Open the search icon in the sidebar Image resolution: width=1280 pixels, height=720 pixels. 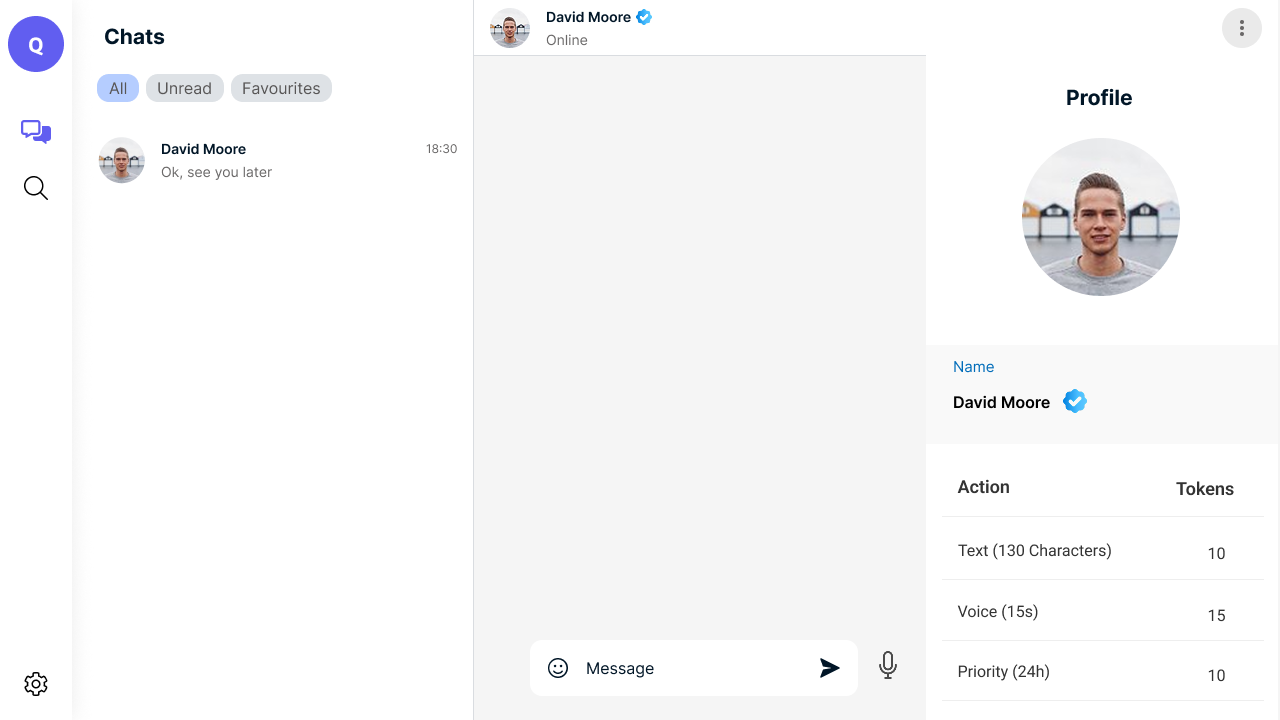(x=36, y=188)
